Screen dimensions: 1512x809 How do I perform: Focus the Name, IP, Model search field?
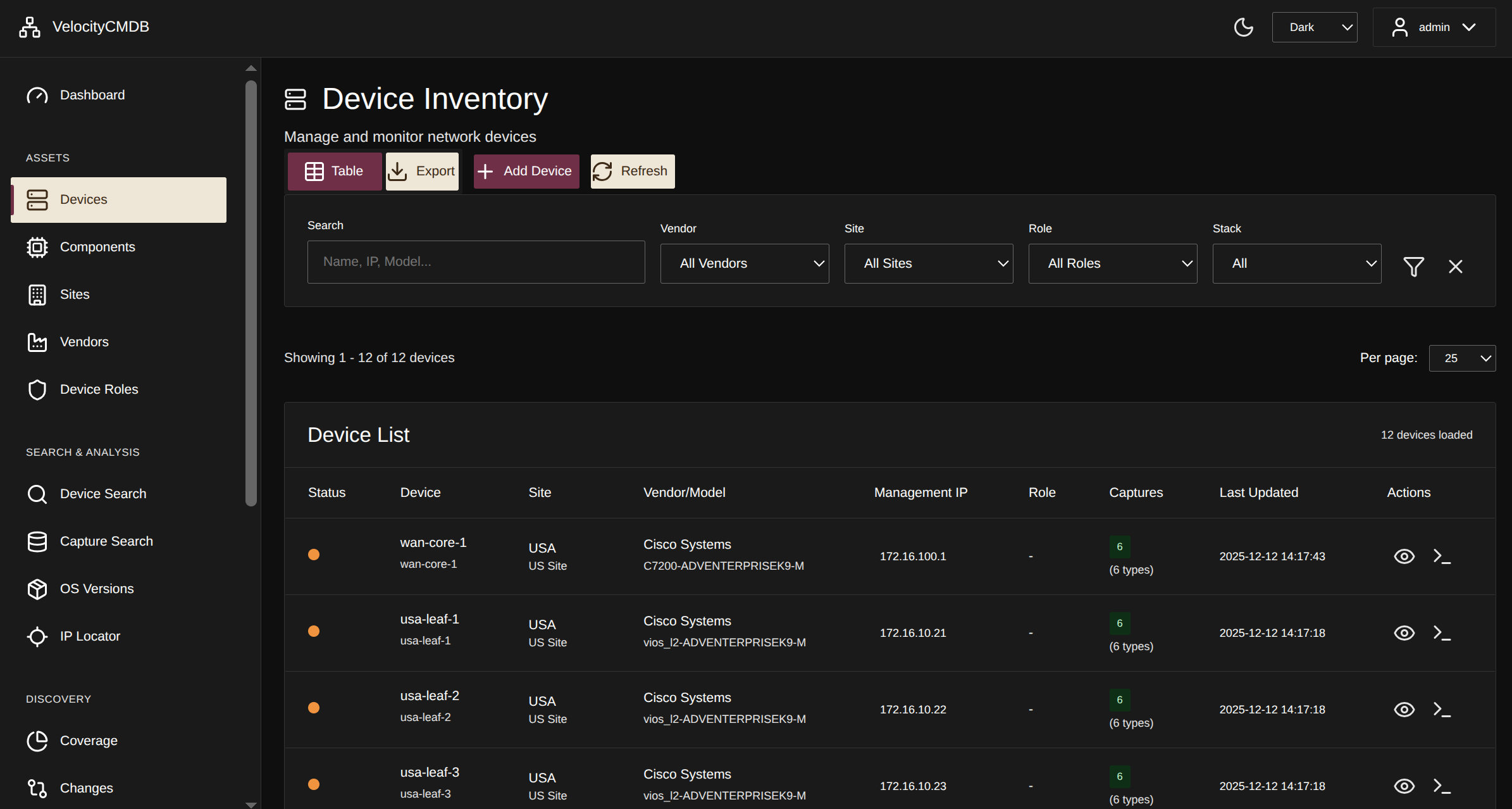[476, 261]
